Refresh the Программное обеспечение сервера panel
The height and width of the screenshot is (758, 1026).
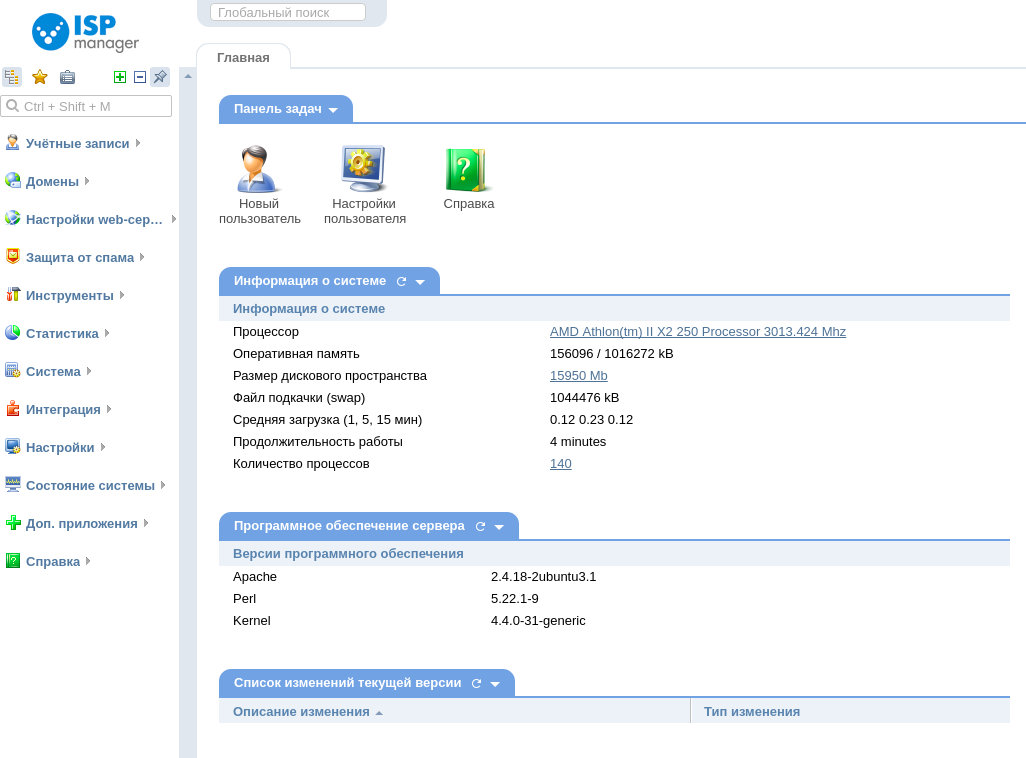(480, 526)
